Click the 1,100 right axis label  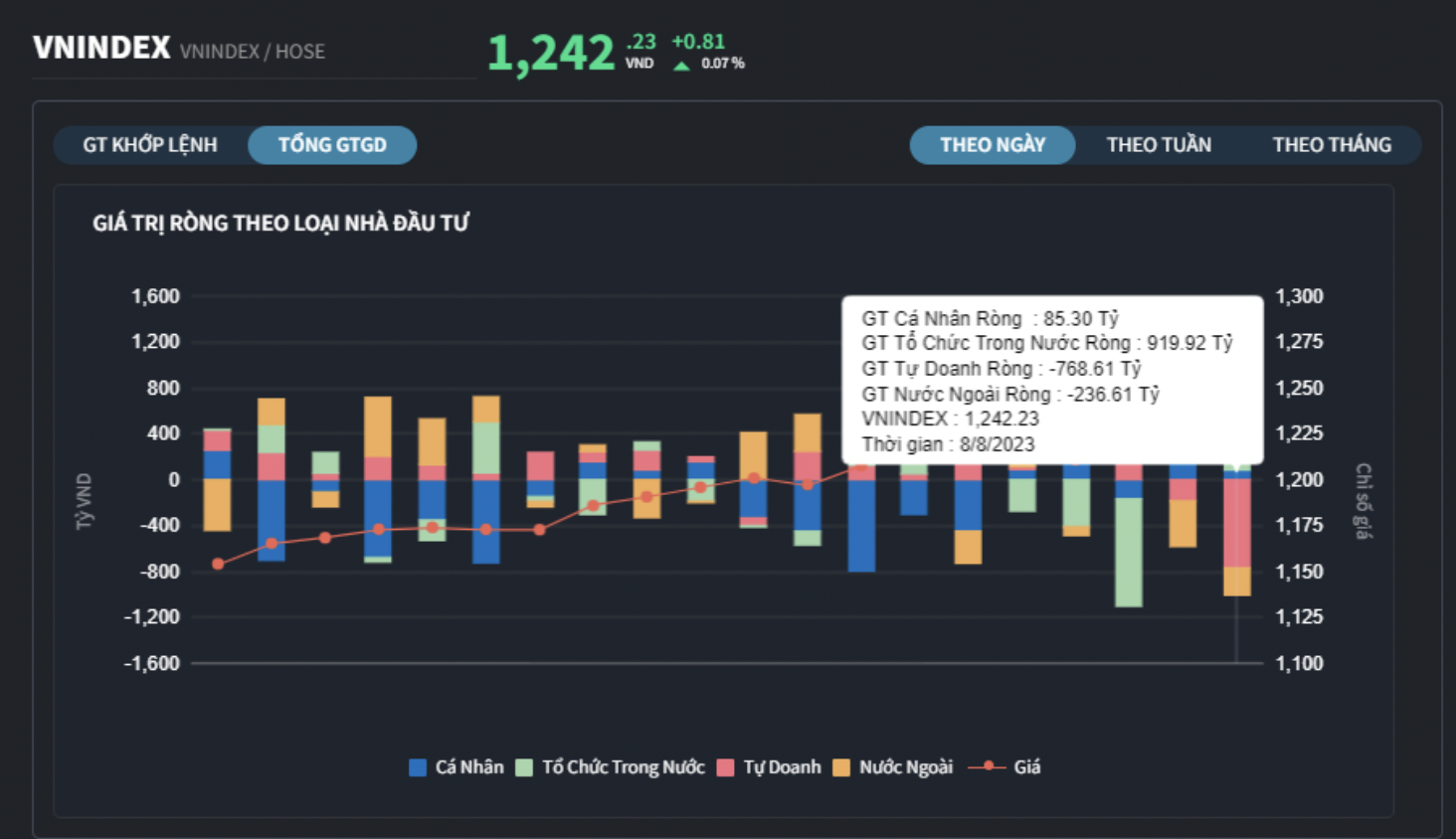[x=1300, y=663]
